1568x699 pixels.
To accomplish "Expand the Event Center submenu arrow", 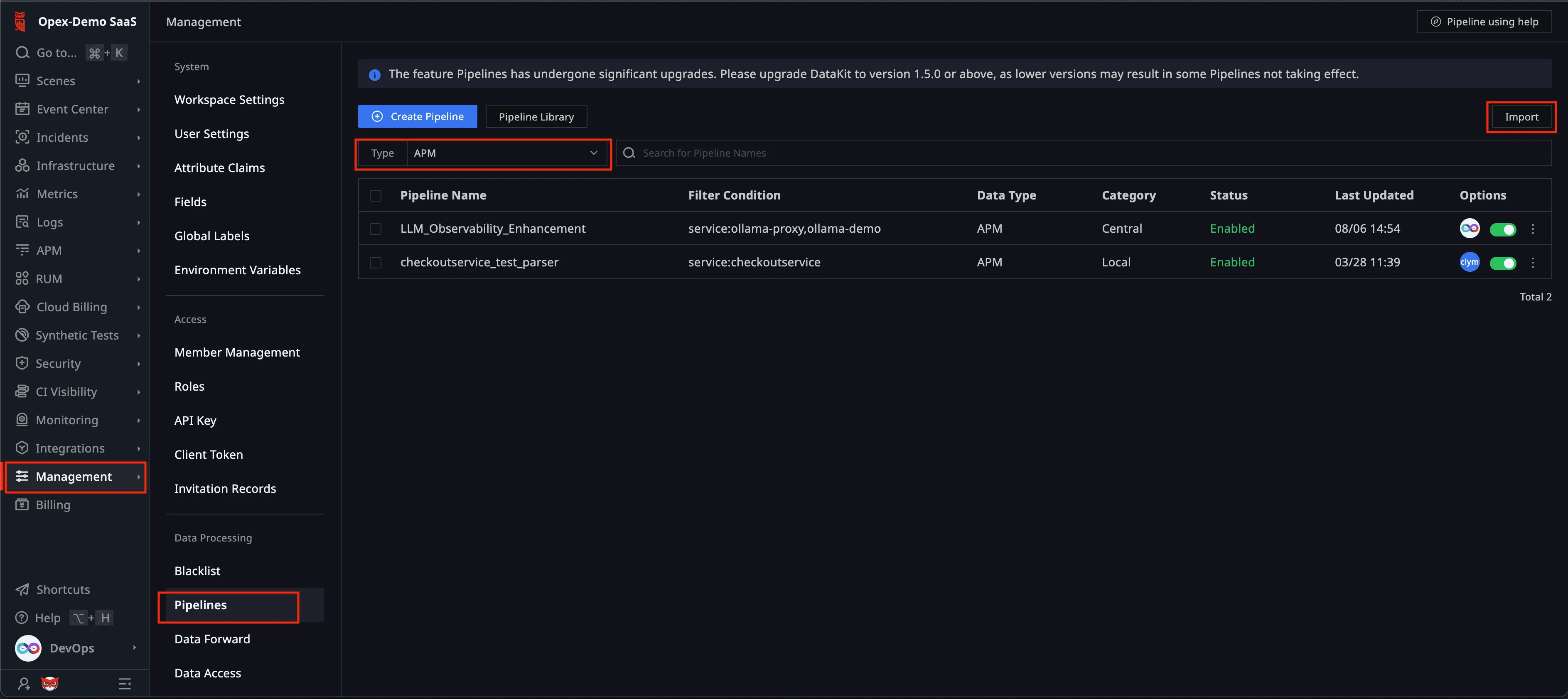I will pos(139,110).
